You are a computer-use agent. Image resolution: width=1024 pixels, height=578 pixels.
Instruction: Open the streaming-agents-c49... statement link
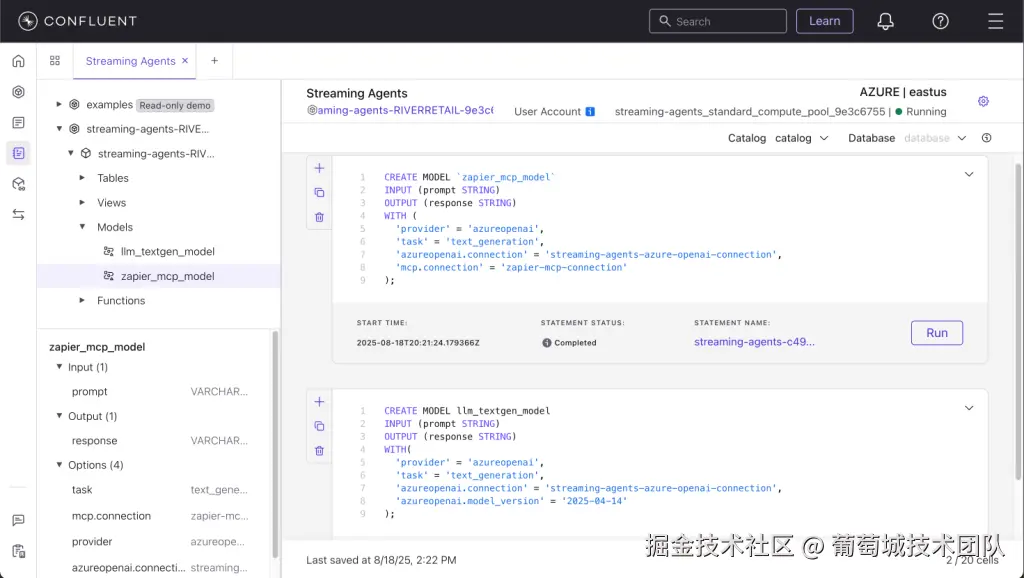coord(754,342)
